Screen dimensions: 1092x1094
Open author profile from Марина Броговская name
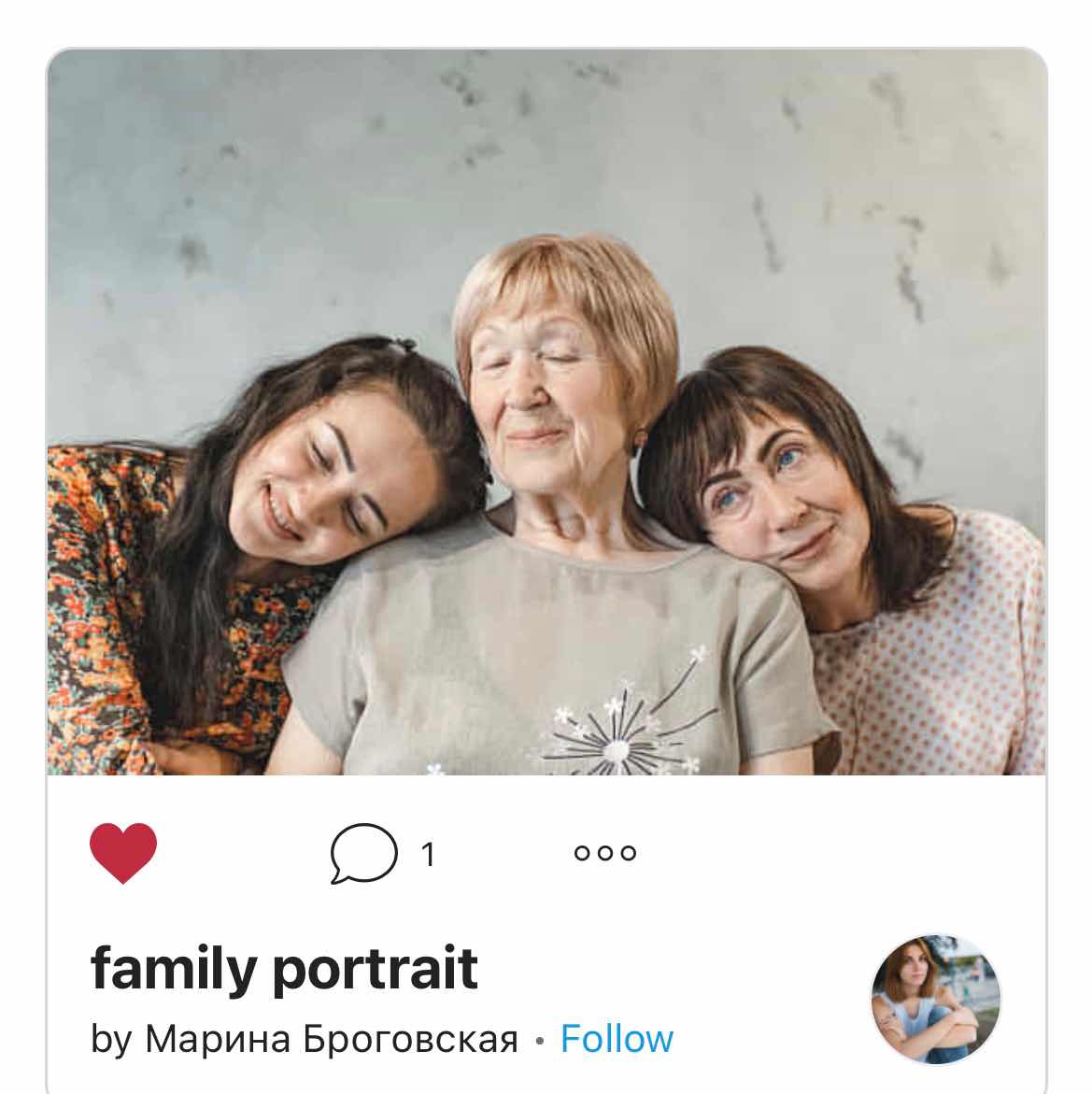[x=331, y=1039]
